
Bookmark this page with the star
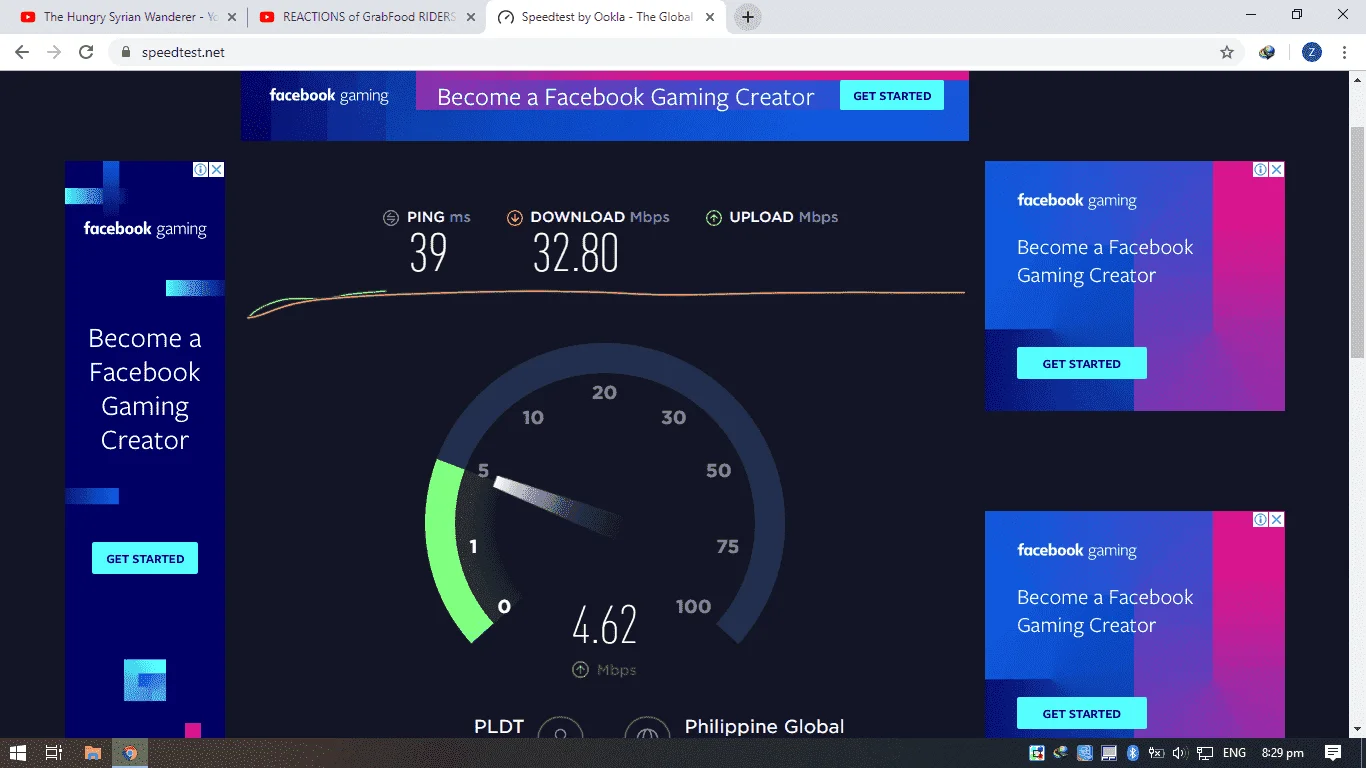click(1227, 52)
